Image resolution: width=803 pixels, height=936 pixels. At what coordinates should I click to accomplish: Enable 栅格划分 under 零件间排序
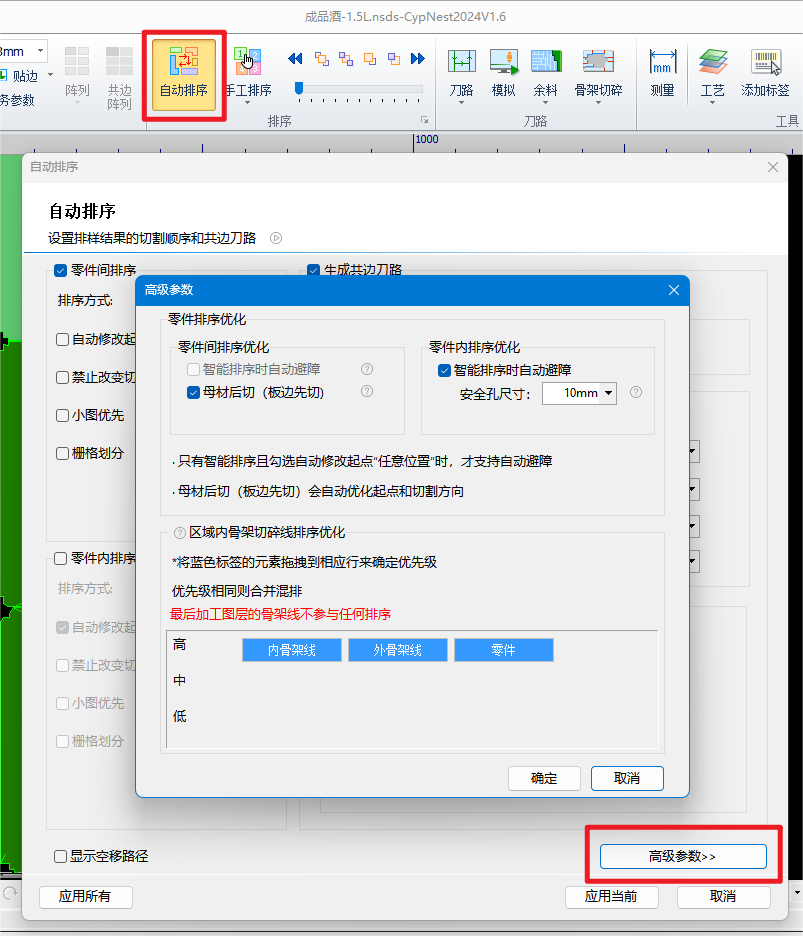click(x=62, y=453)
